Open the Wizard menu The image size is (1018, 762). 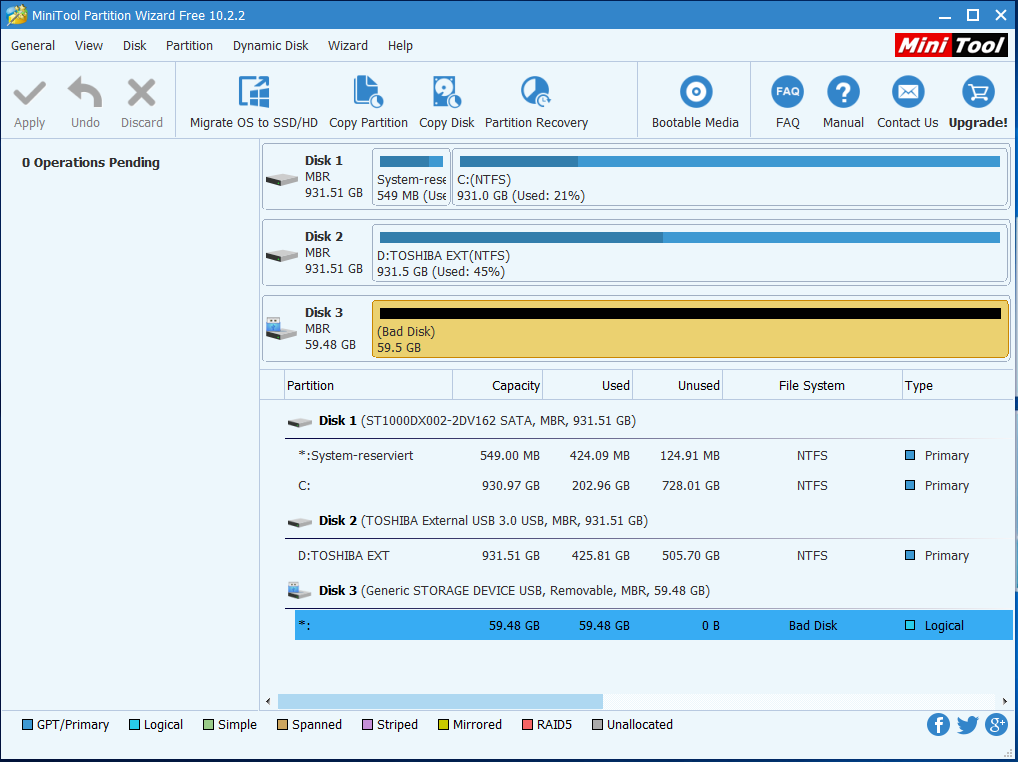point(348,45)
